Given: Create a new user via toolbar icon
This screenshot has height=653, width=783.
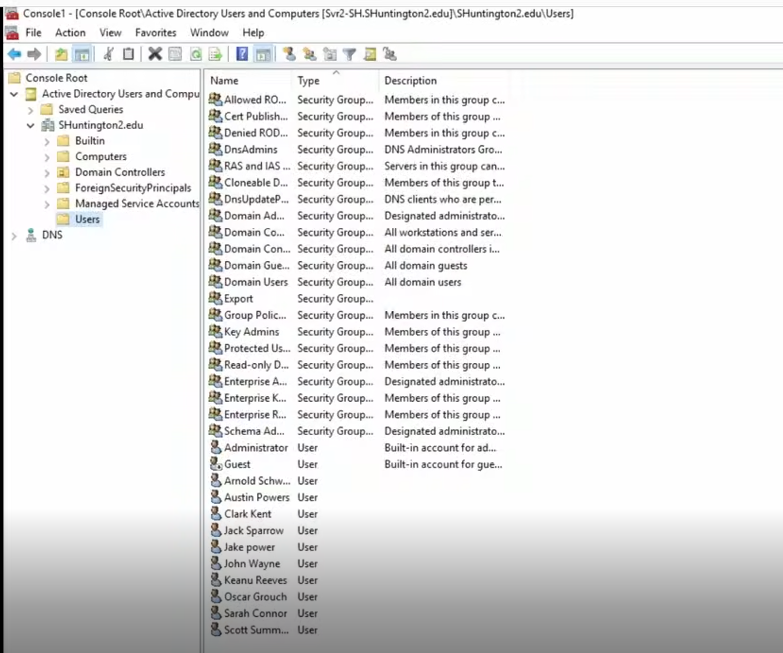Looking at the screenshot, I should tap(289, 54).
